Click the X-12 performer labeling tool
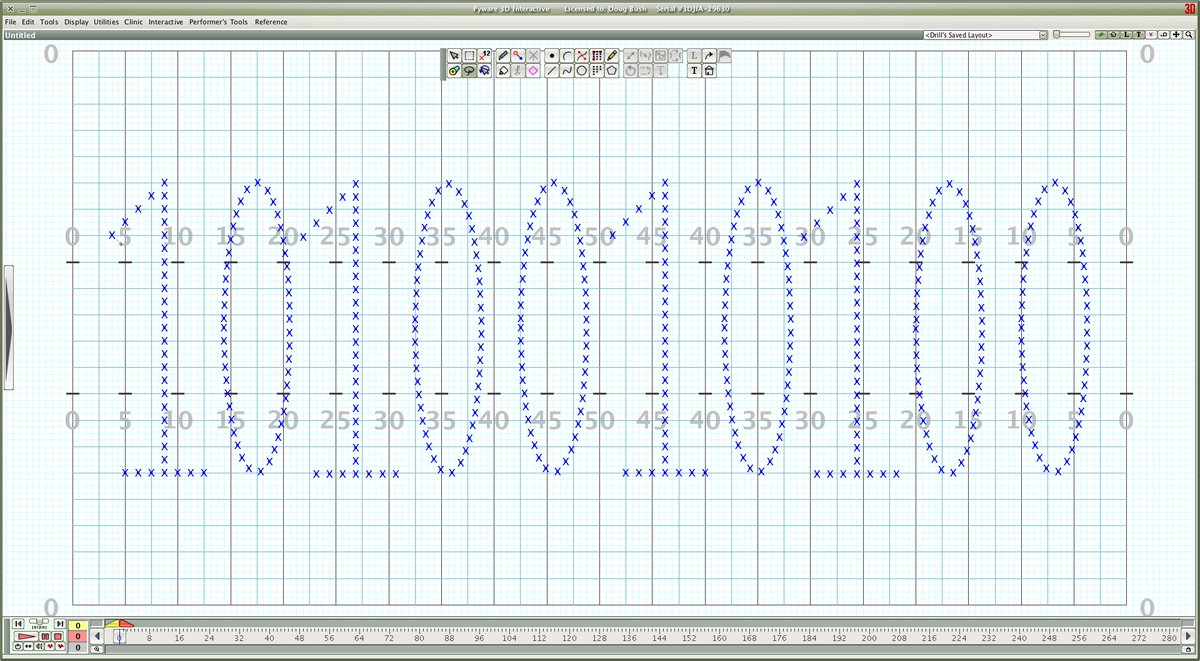Screen dimensions: 1200x661 [484, 56]
